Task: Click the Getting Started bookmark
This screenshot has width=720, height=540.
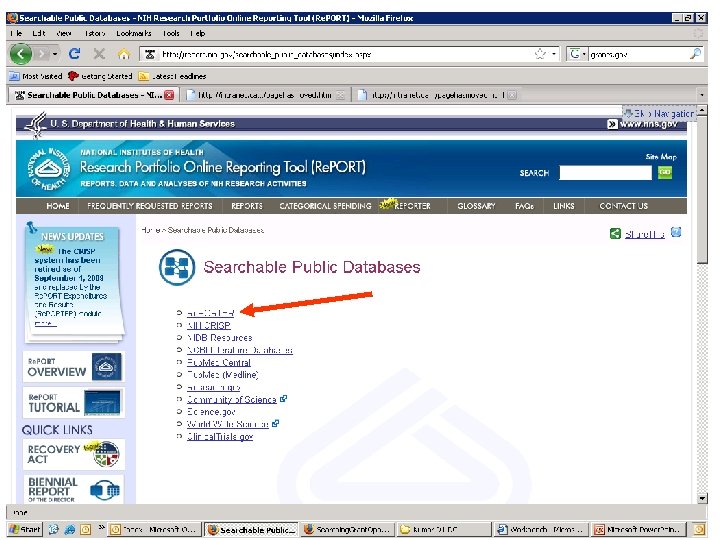Action: [x=100, y=76]
